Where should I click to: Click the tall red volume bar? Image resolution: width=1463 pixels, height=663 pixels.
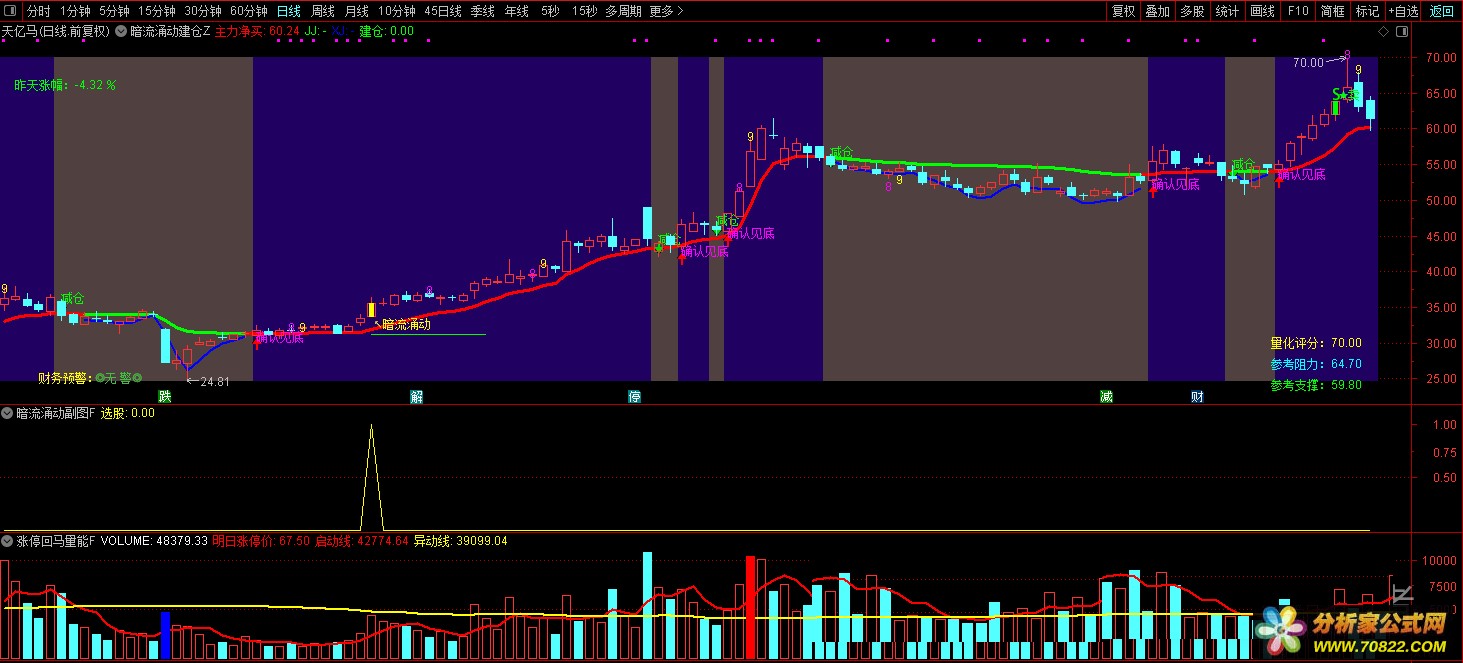pyautogui.click(x=750, y=607)
